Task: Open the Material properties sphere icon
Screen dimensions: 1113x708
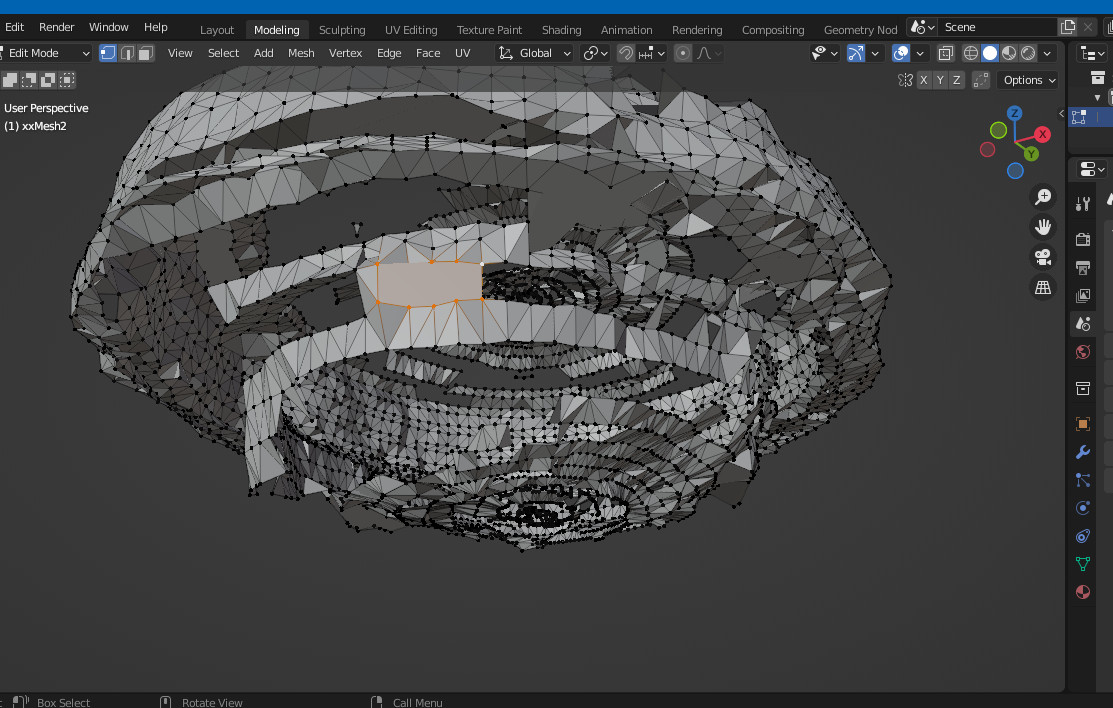Action: click(1082, 592)
